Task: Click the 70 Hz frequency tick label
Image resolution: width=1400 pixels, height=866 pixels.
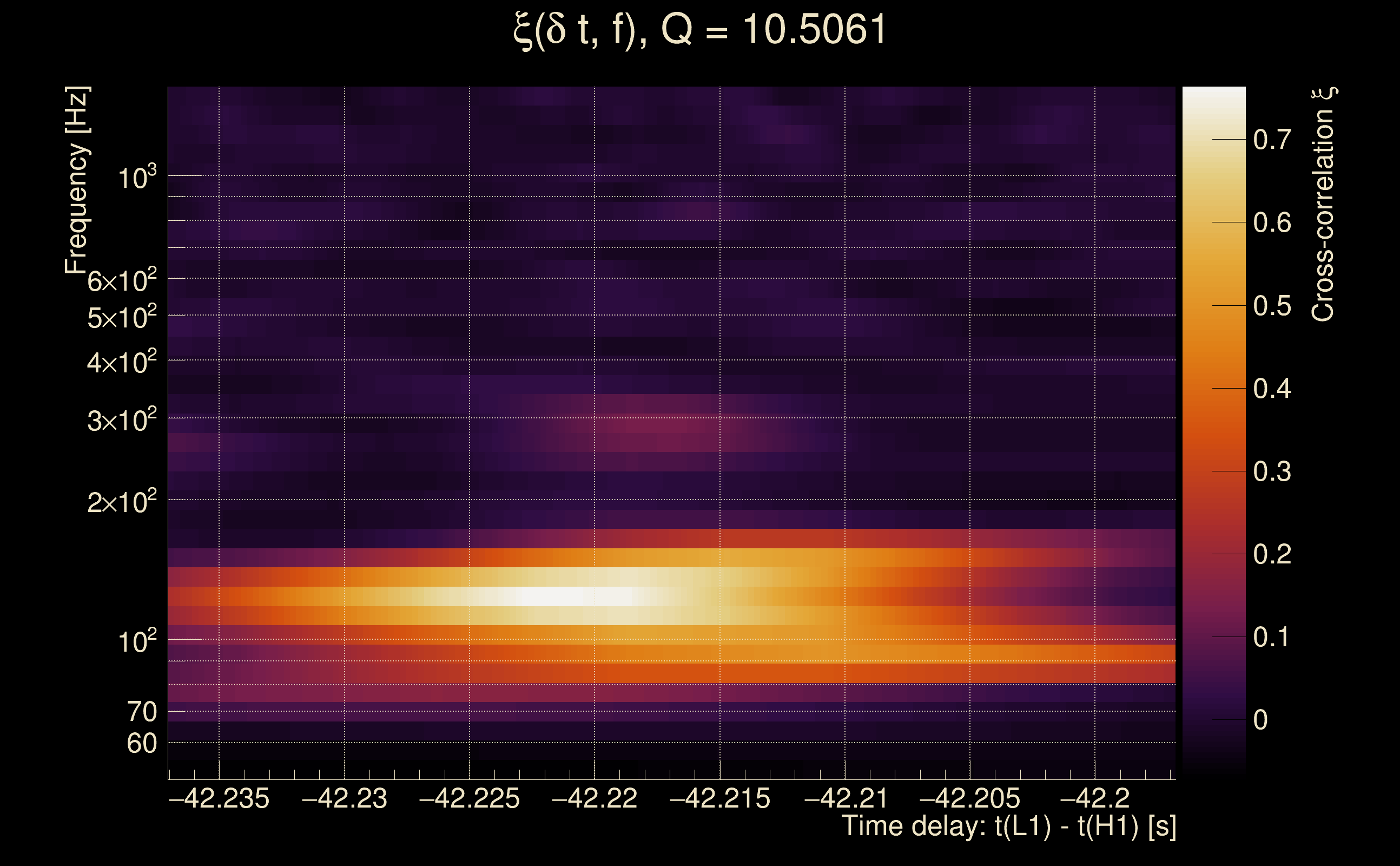Action: (x=141, y=712)
